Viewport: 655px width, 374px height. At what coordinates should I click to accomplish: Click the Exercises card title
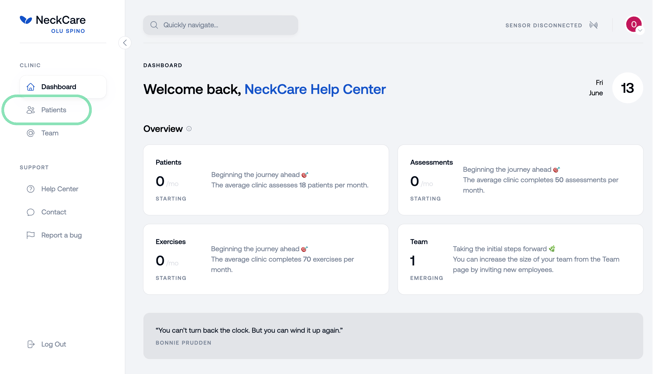point(170,242)
